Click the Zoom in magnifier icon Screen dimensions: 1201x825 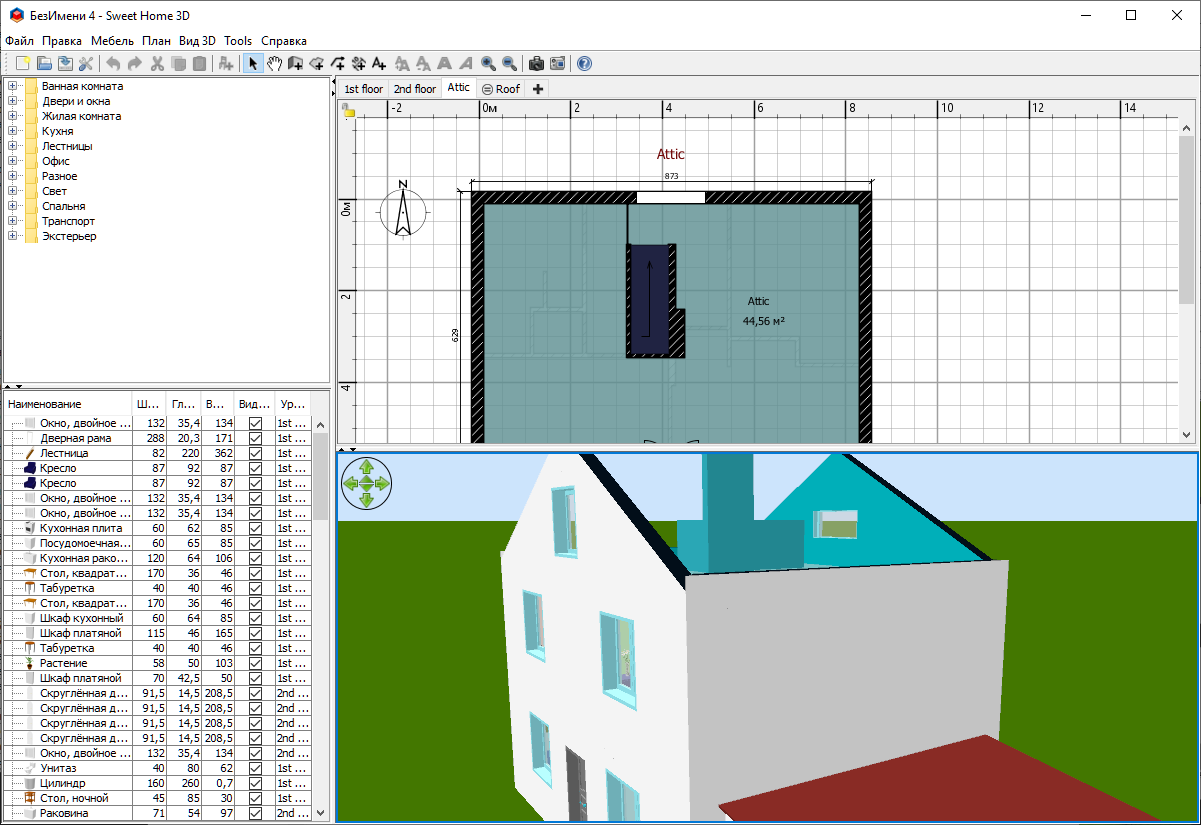pyautogui.click(x=488, y=64)
